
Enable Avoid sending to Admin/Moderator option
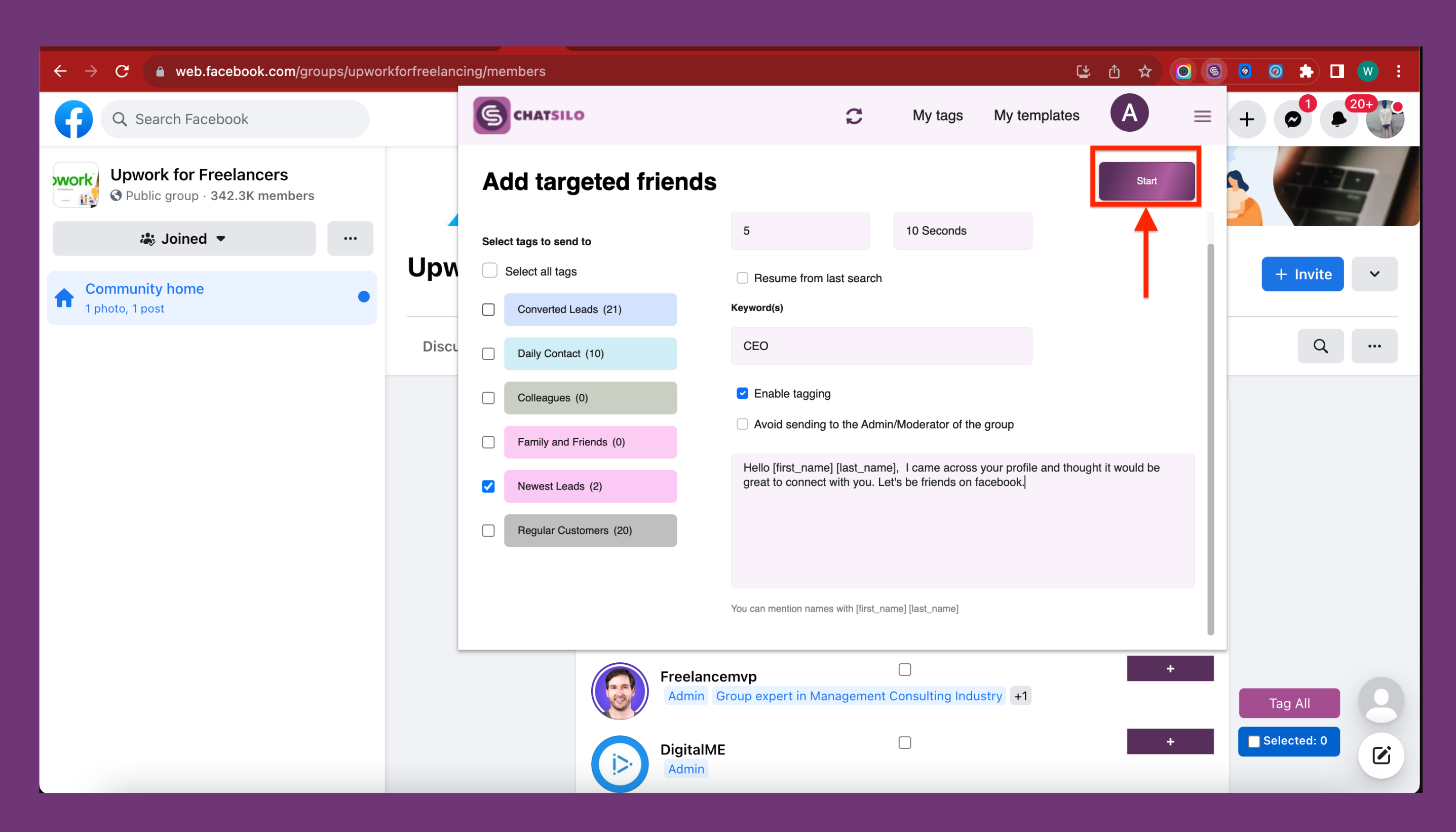click(742, 425)
